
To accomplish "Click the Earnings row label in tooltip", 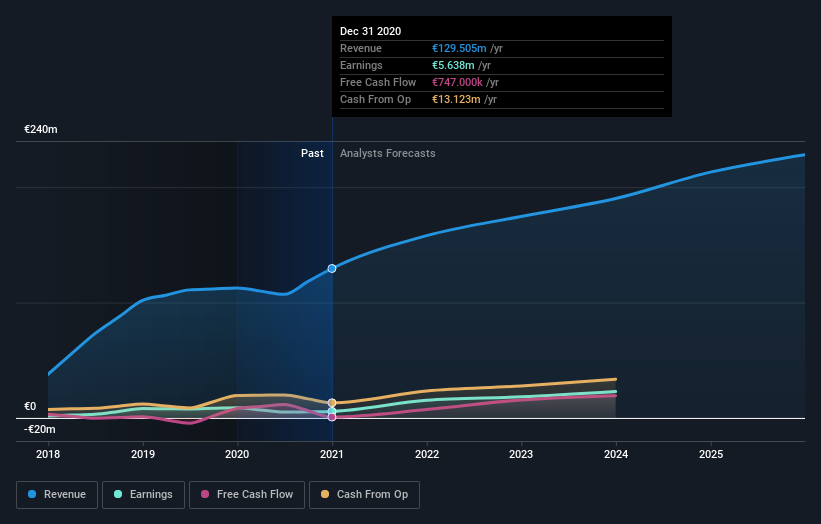I will [x=361, y=65].
